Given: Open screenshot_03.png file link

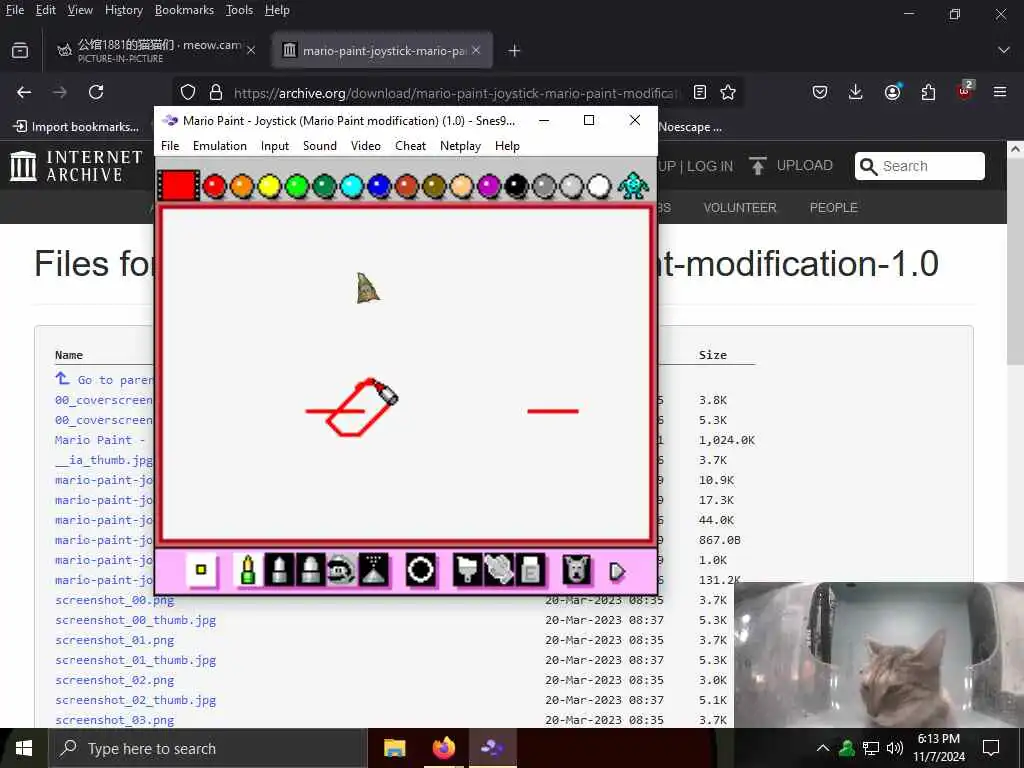Looking at the screenshot, I should (x=114, y=720).
